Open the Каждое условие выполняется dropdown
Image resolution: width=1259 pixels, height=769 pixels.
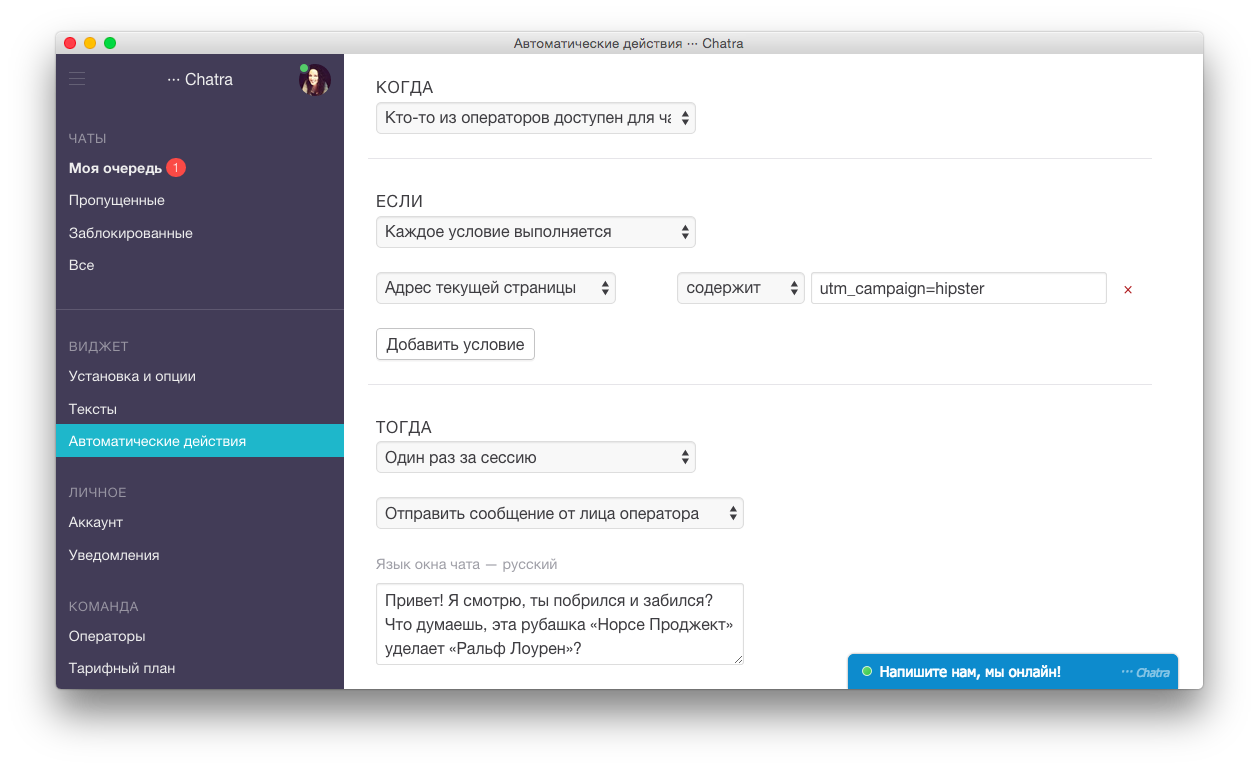(535, 232)
